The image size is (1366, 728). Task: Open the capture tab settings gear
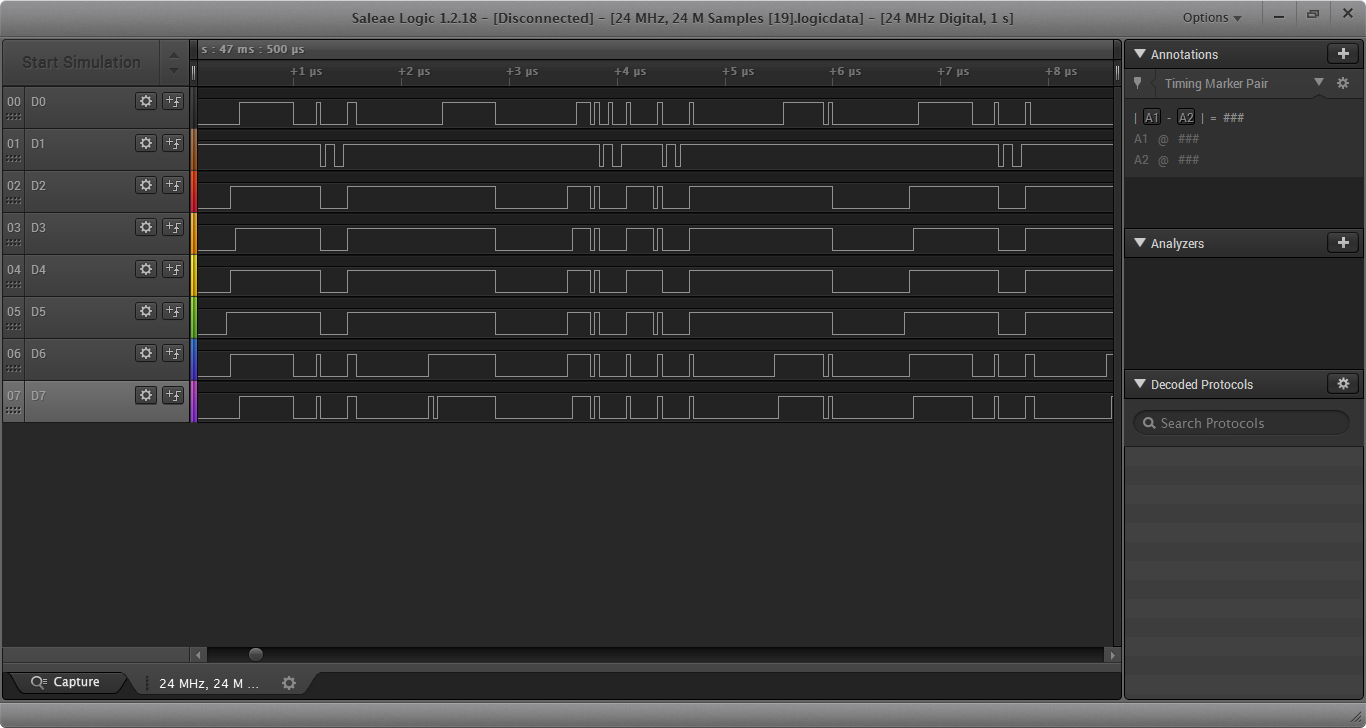(289, 683)
